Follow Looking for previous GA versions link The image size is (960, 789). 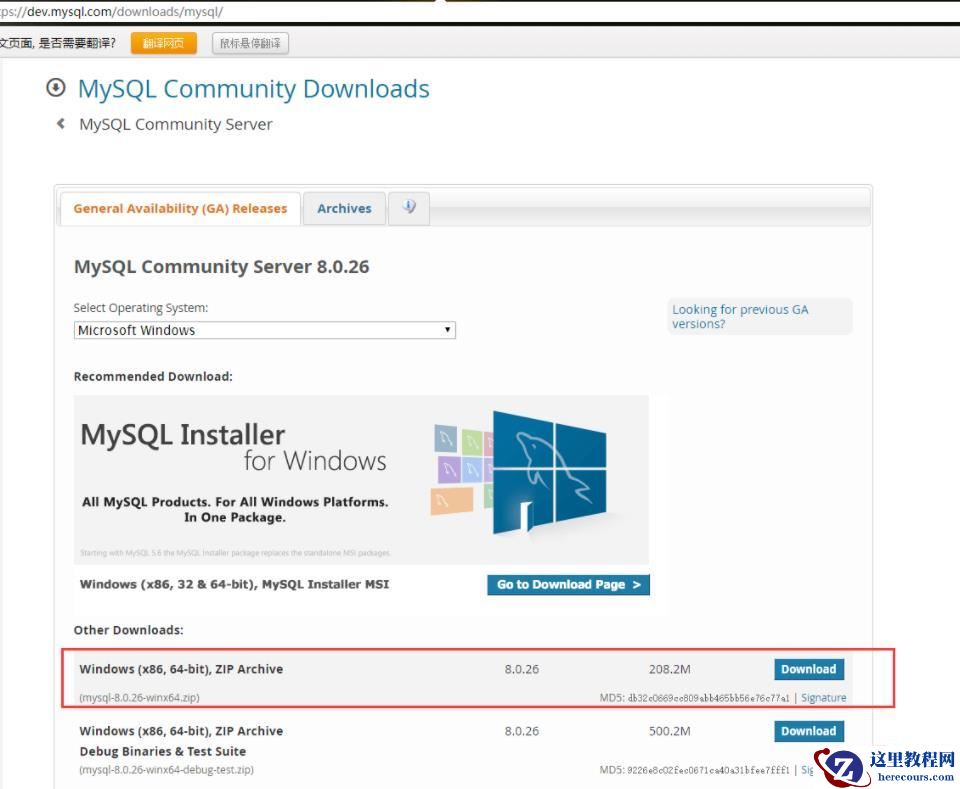click(x=740, y=316)
